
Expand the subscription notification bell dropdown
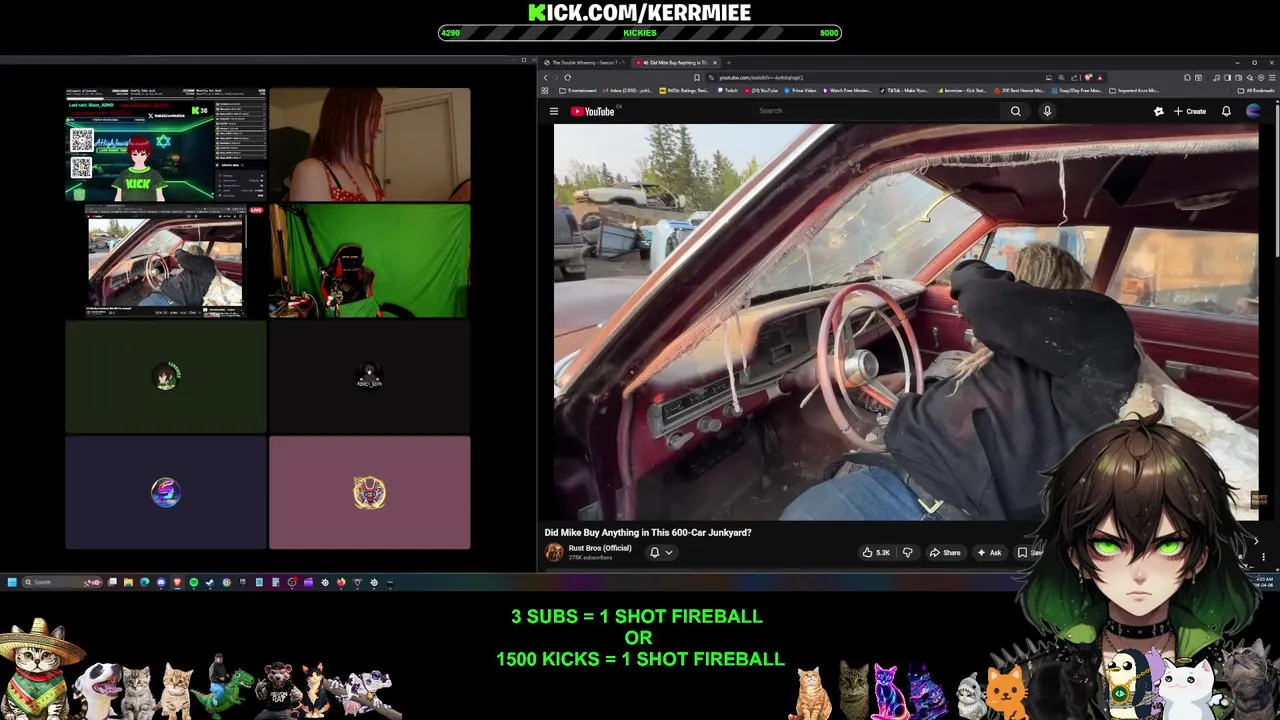pyautogui.click(x=661, y=552)
